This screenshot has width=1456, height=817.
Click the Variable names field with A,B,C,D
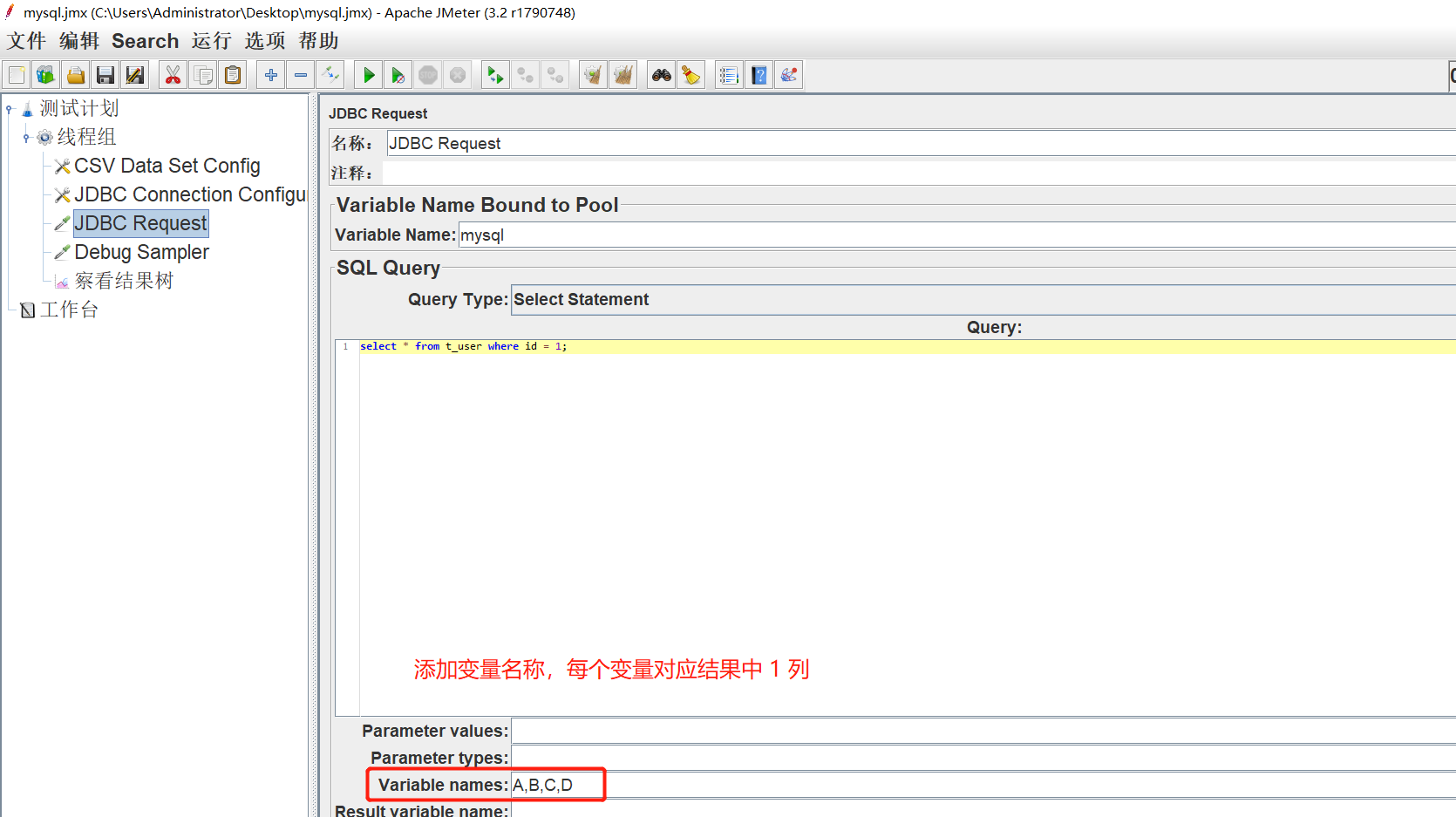983,785
